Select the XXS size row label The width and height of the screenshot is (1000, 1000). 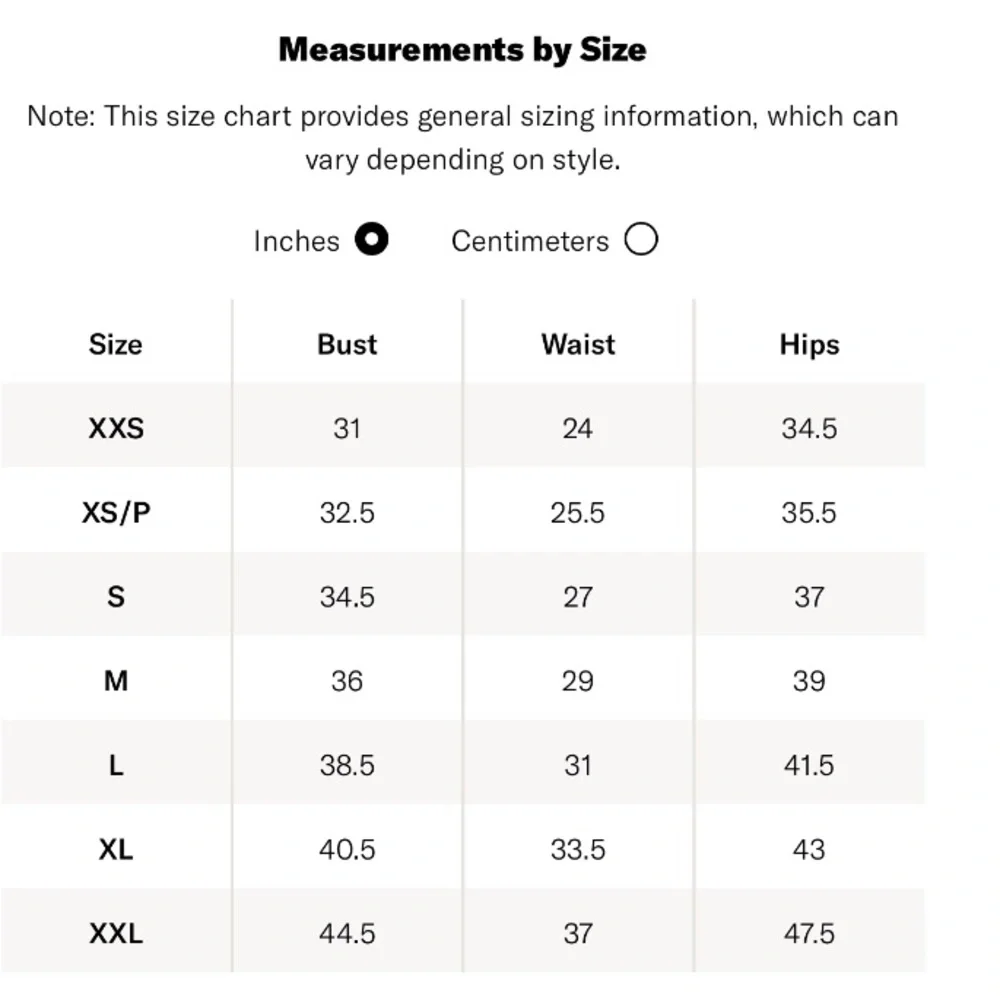point(116,429)
